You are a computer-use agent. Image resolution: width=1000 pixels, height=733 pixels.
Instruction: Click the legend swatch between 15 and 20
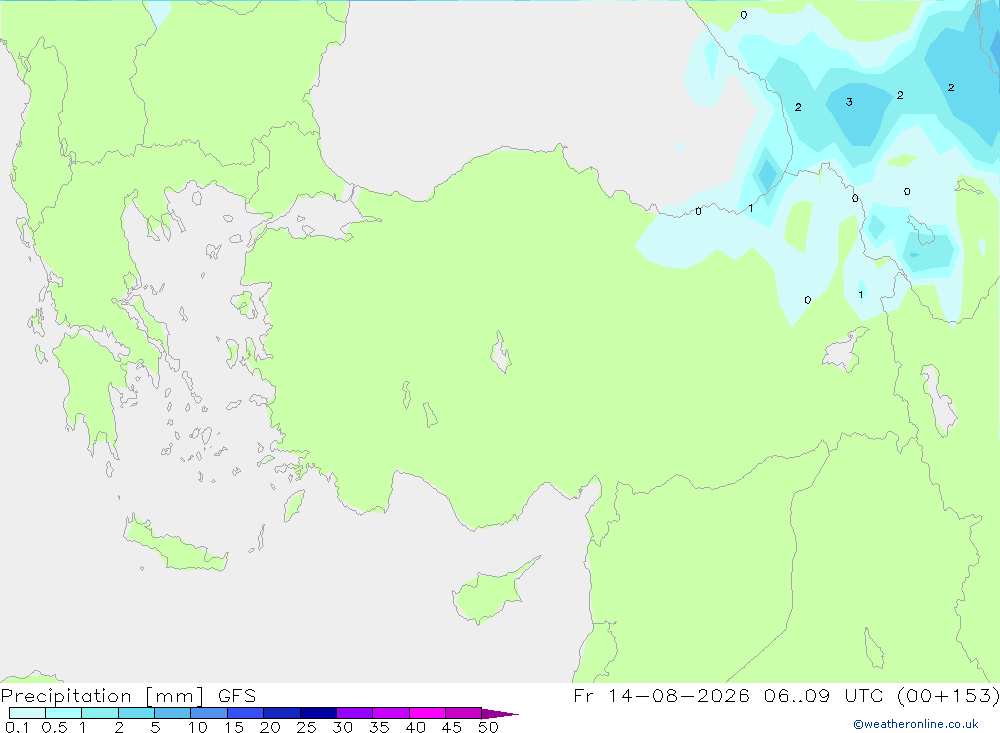click(x=246, y=713)
